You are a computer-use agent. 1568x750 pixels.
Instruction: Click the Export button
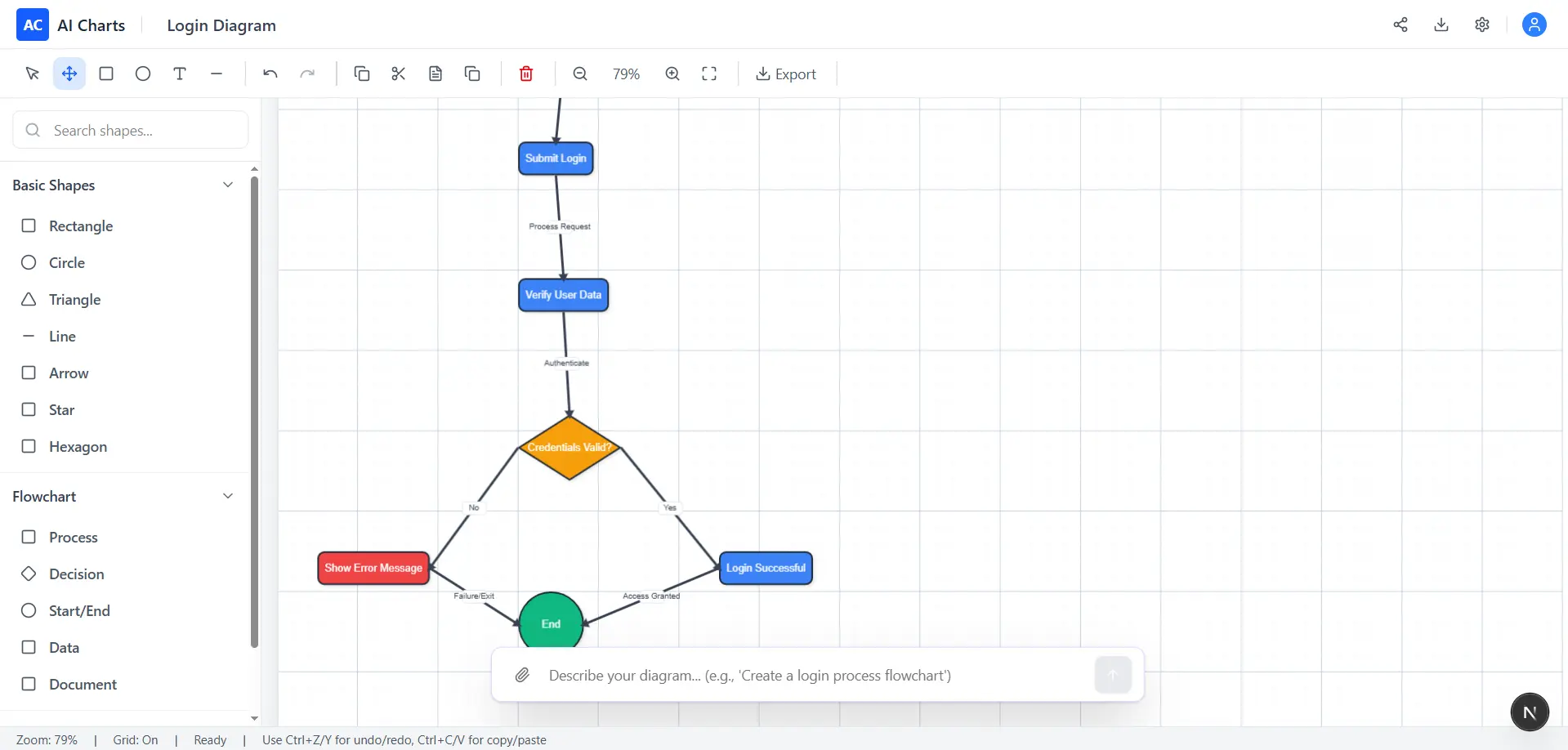[x=786, y=74]
